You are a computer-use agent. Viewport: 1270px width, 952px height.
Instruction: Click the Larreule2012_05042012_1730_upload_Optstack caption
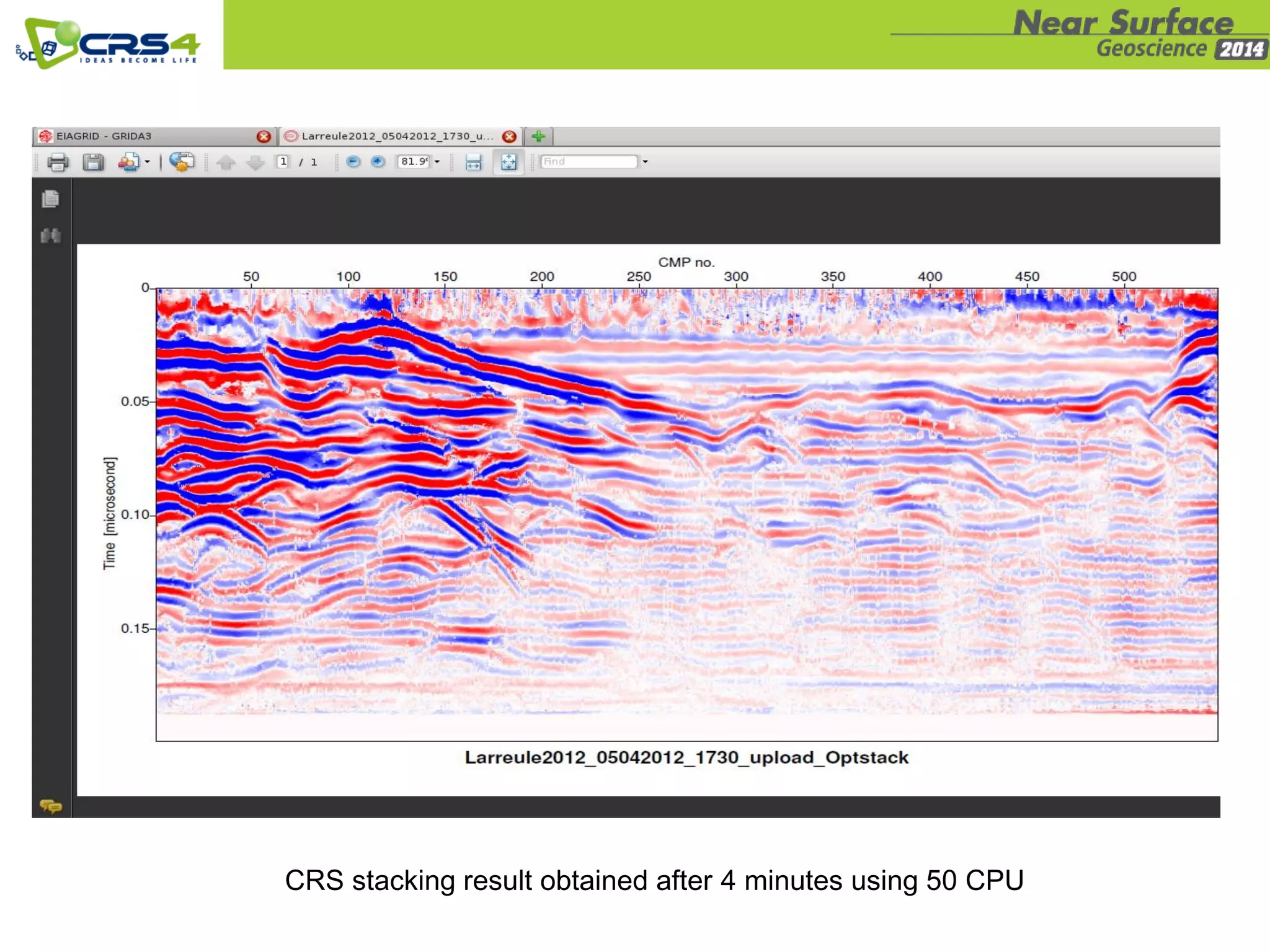tap(686, 757)
